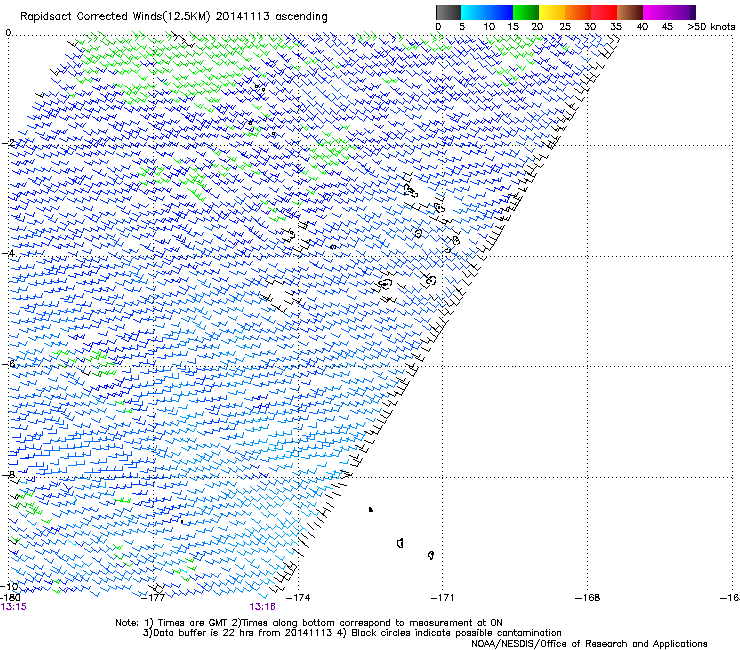This screenshot has height=650, width=740.
Task: Click the '-177' longitude axis label
Action: pyautogui.click(x=153, y=598)
